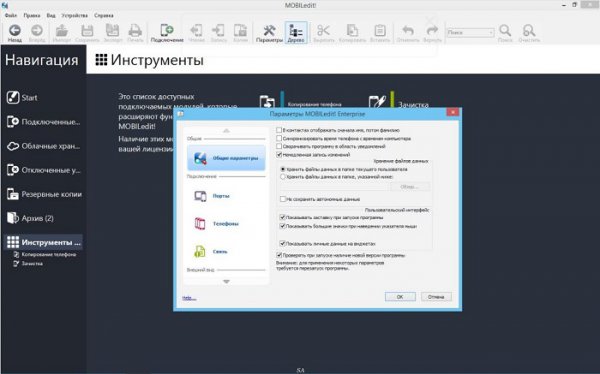The width and height of the screenshot is (600, 374).
Task: Open the Help link in dialog
Action: [189, 298]
